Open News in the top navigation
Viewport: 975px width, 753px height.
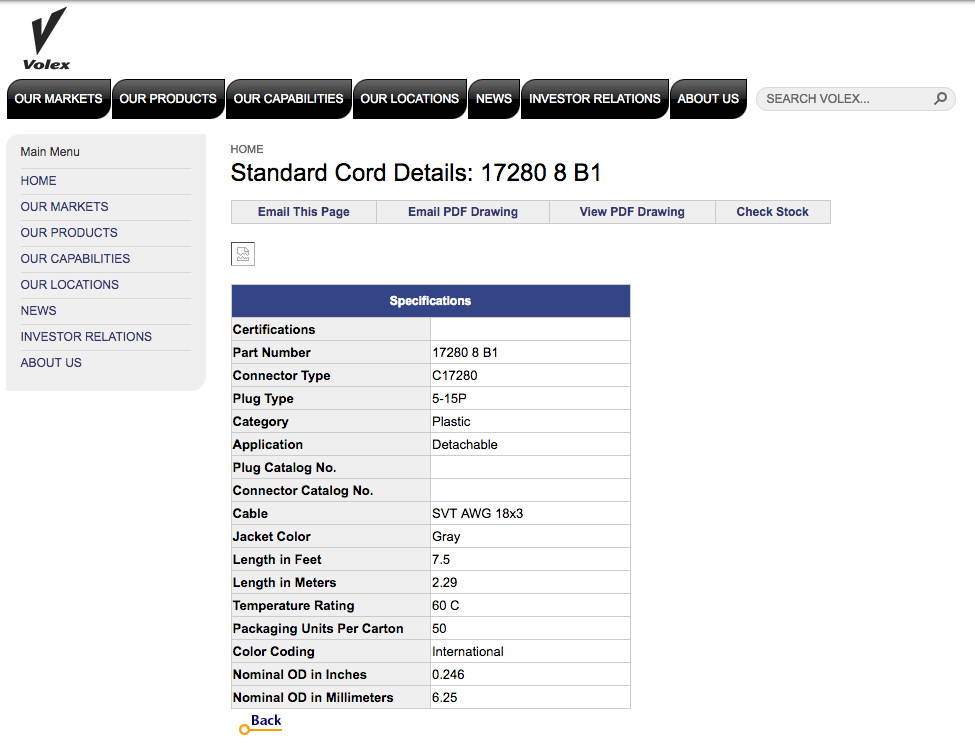[493, 99]
